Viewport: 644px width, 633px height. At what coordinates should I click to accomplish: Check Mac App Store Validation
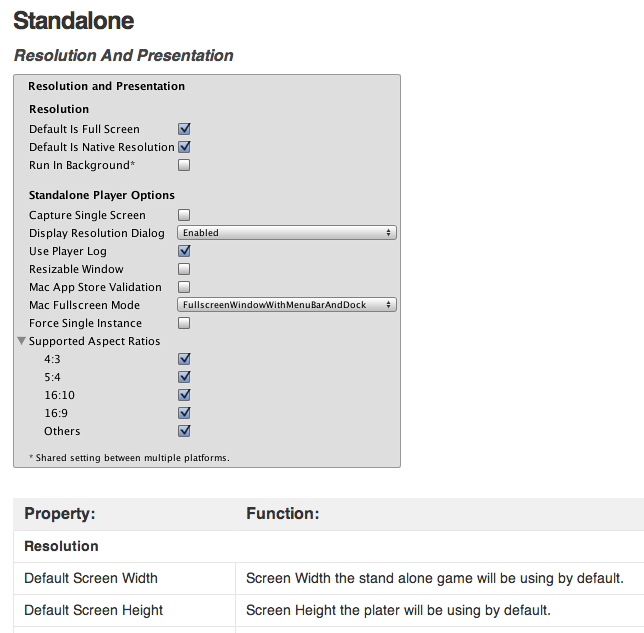click(x=184, y=287)
